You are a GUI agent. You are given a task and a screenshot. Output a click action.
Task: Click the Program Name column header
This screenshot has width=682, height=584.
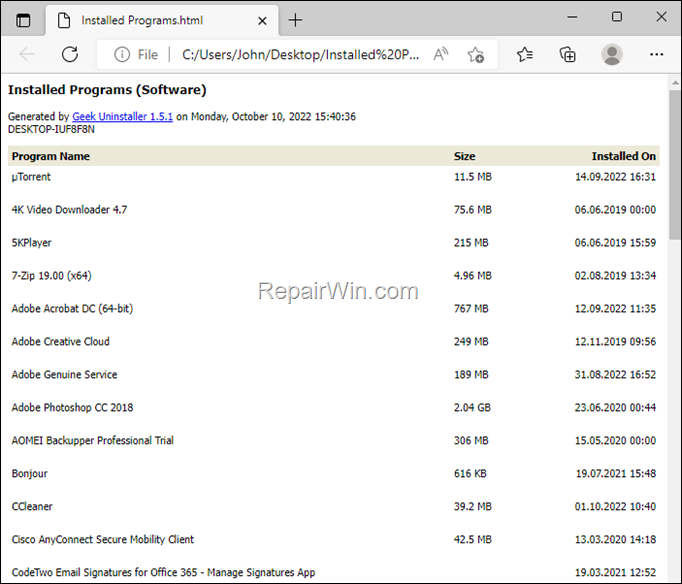[50, 156]
